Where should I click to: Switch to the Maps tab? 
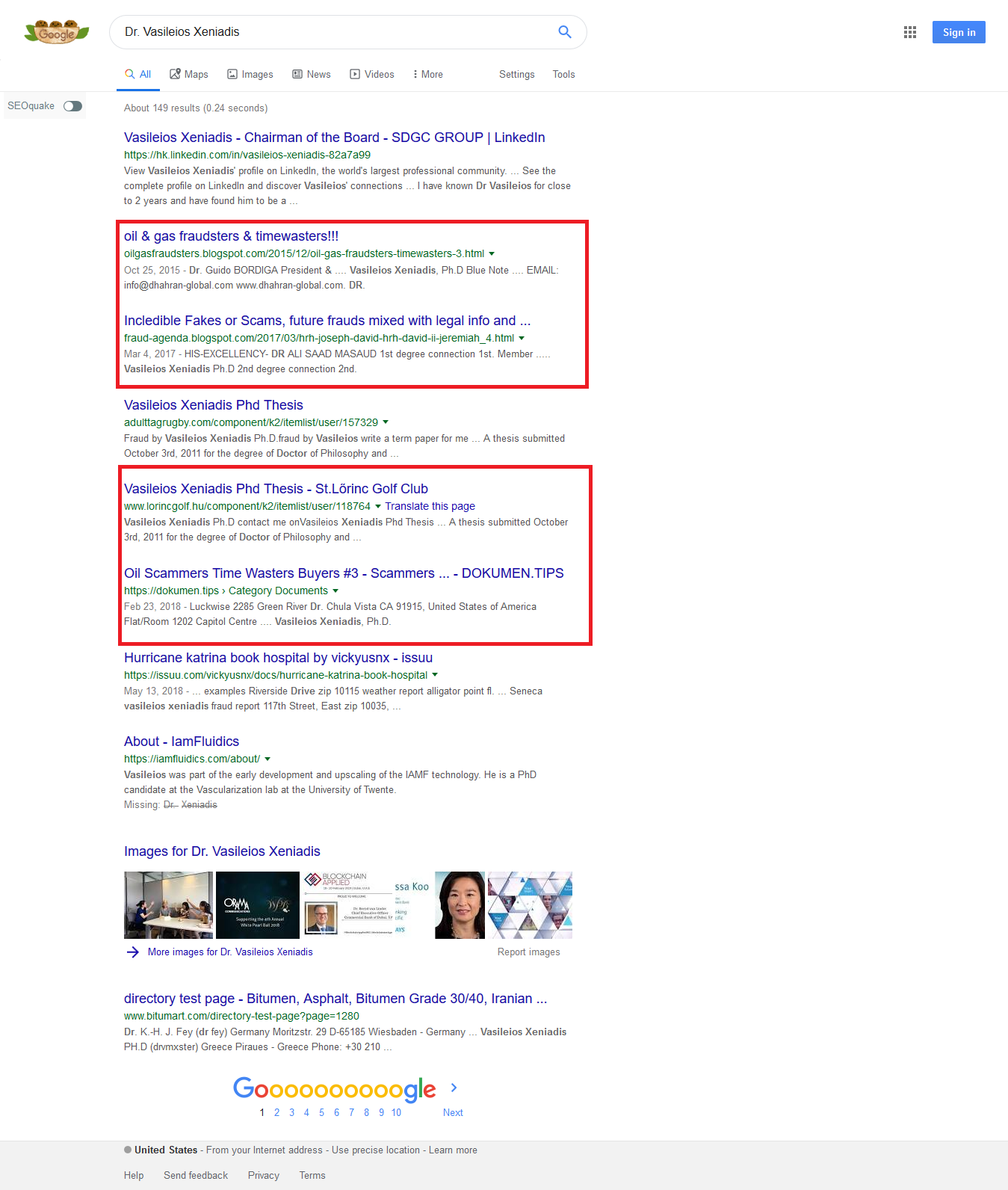189,74
